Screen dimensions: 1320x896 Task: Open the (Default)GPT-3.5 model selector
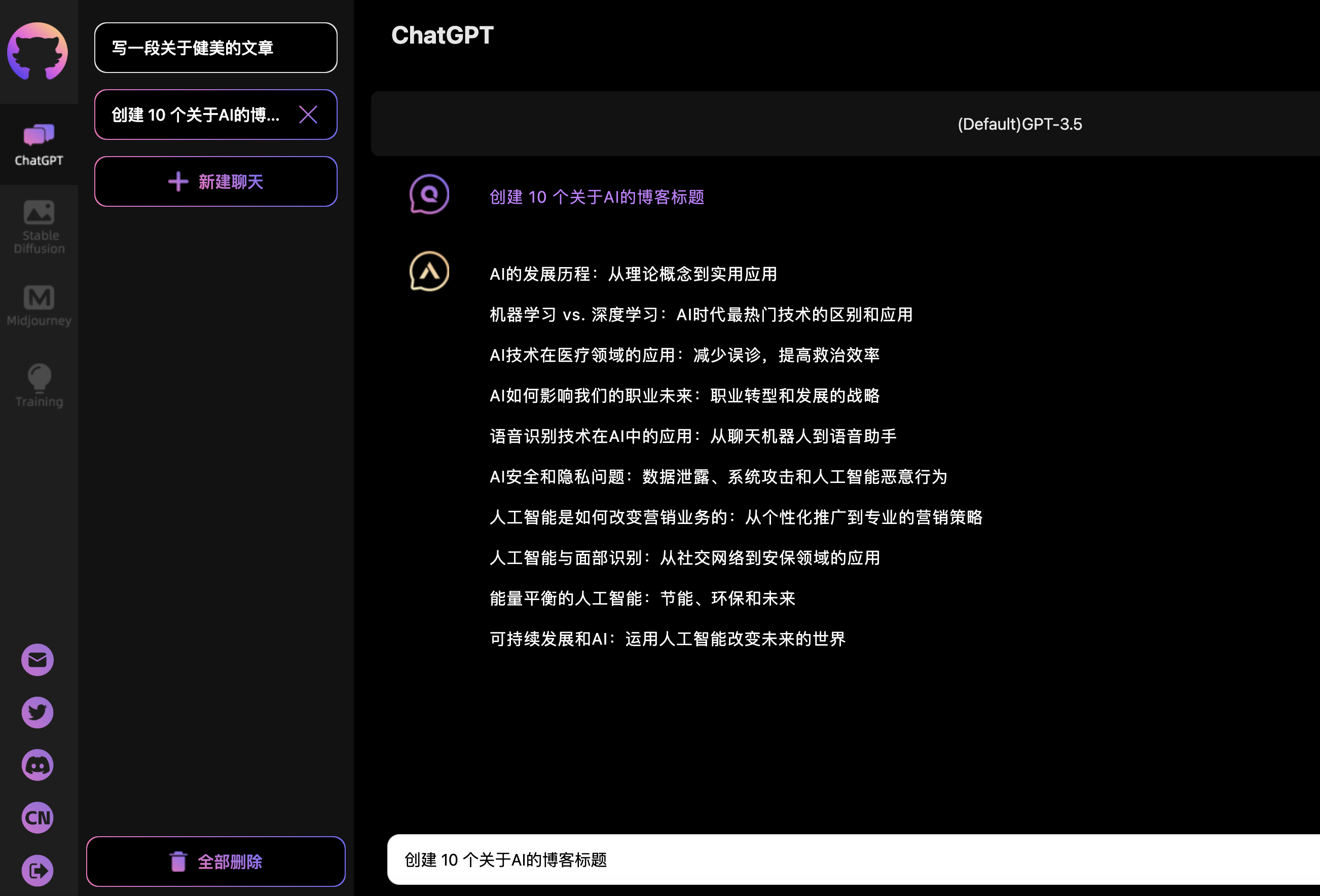[1019, 124]
